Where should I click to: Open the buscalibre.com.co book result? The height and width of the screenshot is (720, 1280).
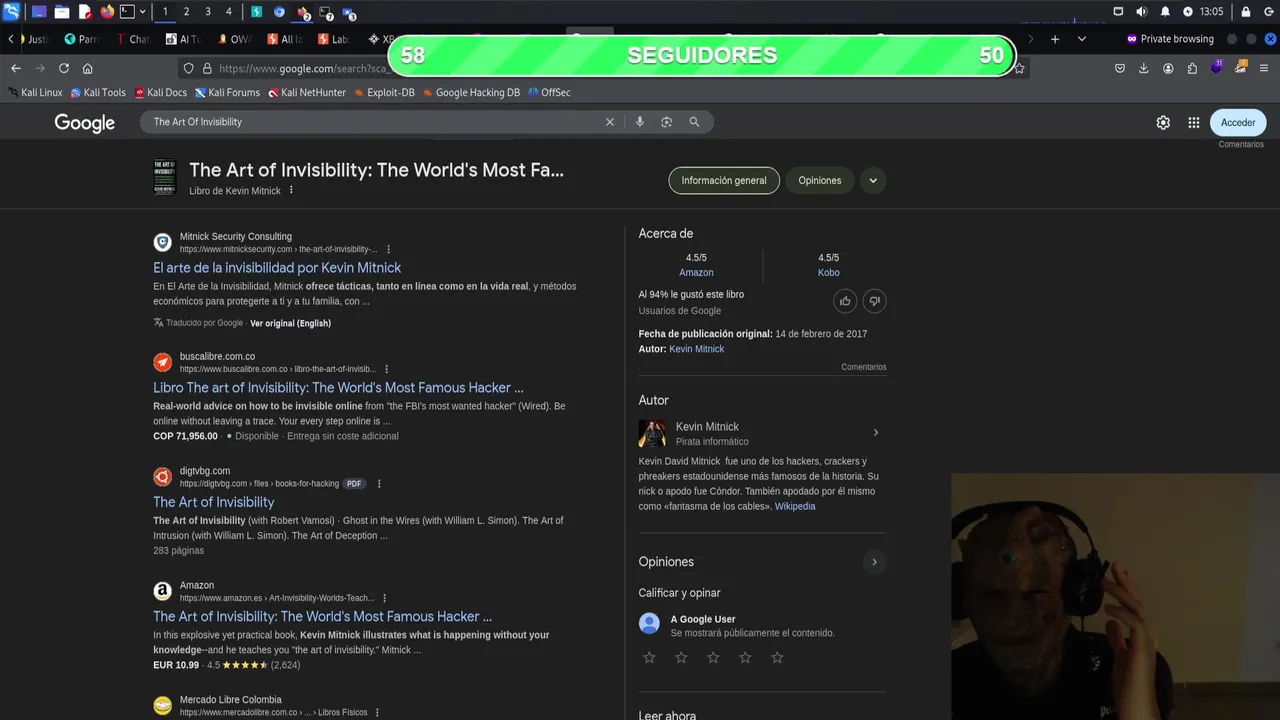coord(338,388)
